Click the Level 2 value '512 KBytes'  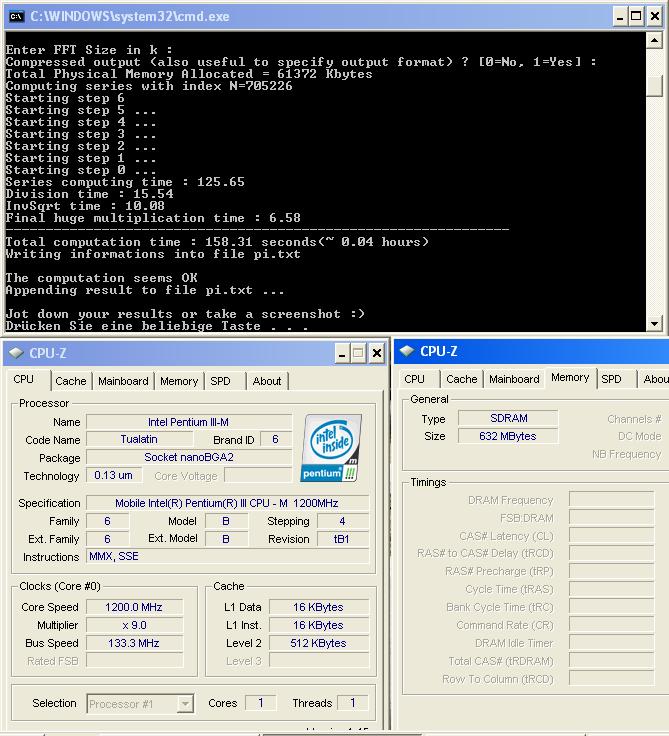tap(318, 643)
